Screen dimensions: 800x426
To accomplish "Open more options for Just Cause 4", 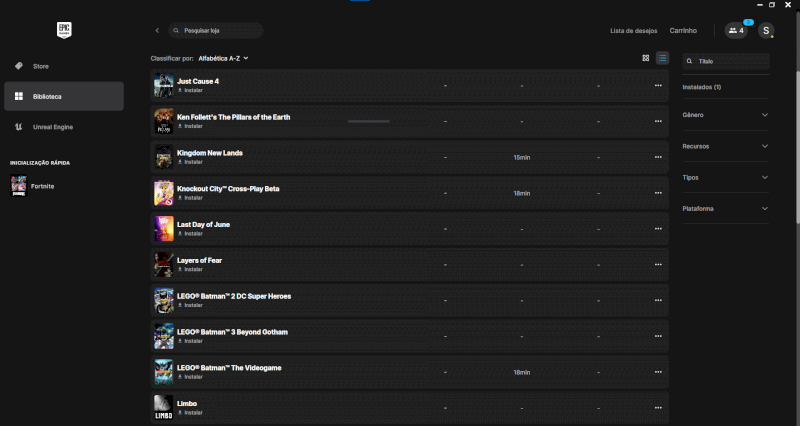I will pyautogui.click(x=658, y=85).
